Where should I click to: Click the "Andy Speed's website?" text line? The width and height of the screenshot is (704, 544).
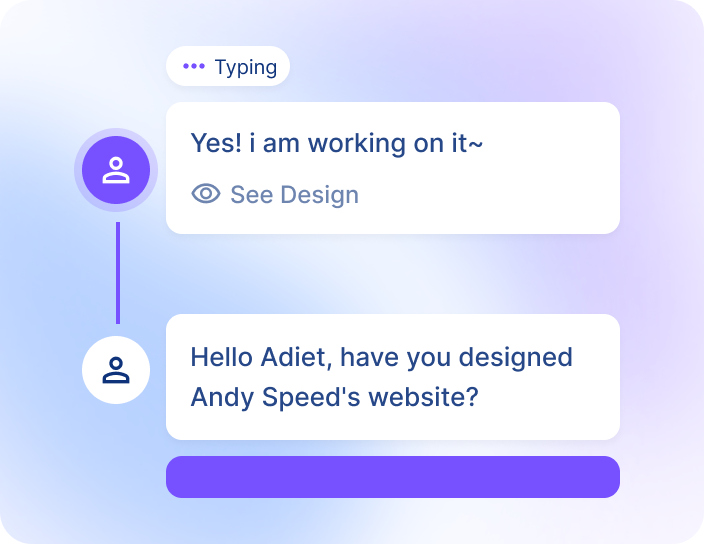point(334,397)
